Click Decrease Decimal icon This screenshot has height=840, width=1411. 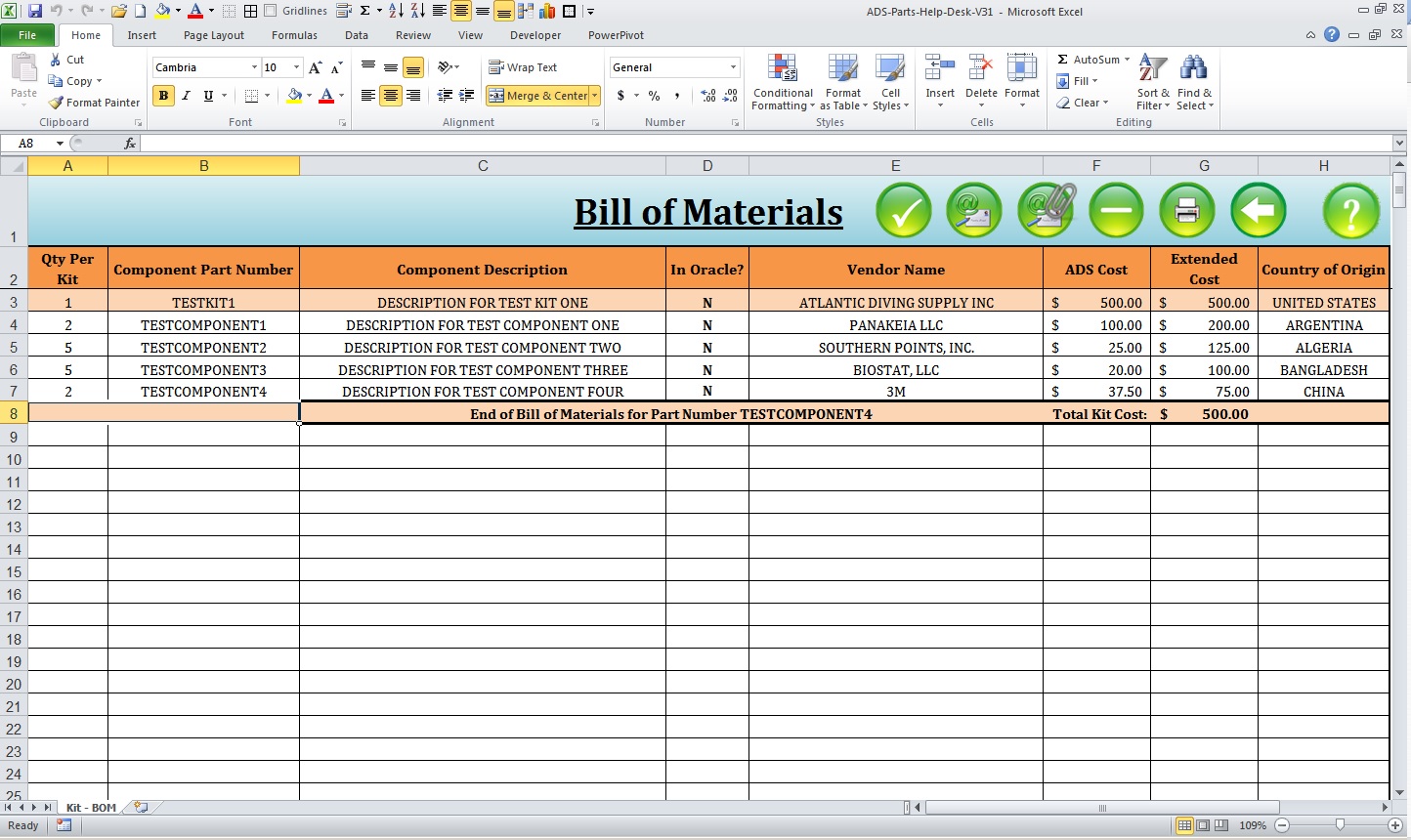[730, 96]
